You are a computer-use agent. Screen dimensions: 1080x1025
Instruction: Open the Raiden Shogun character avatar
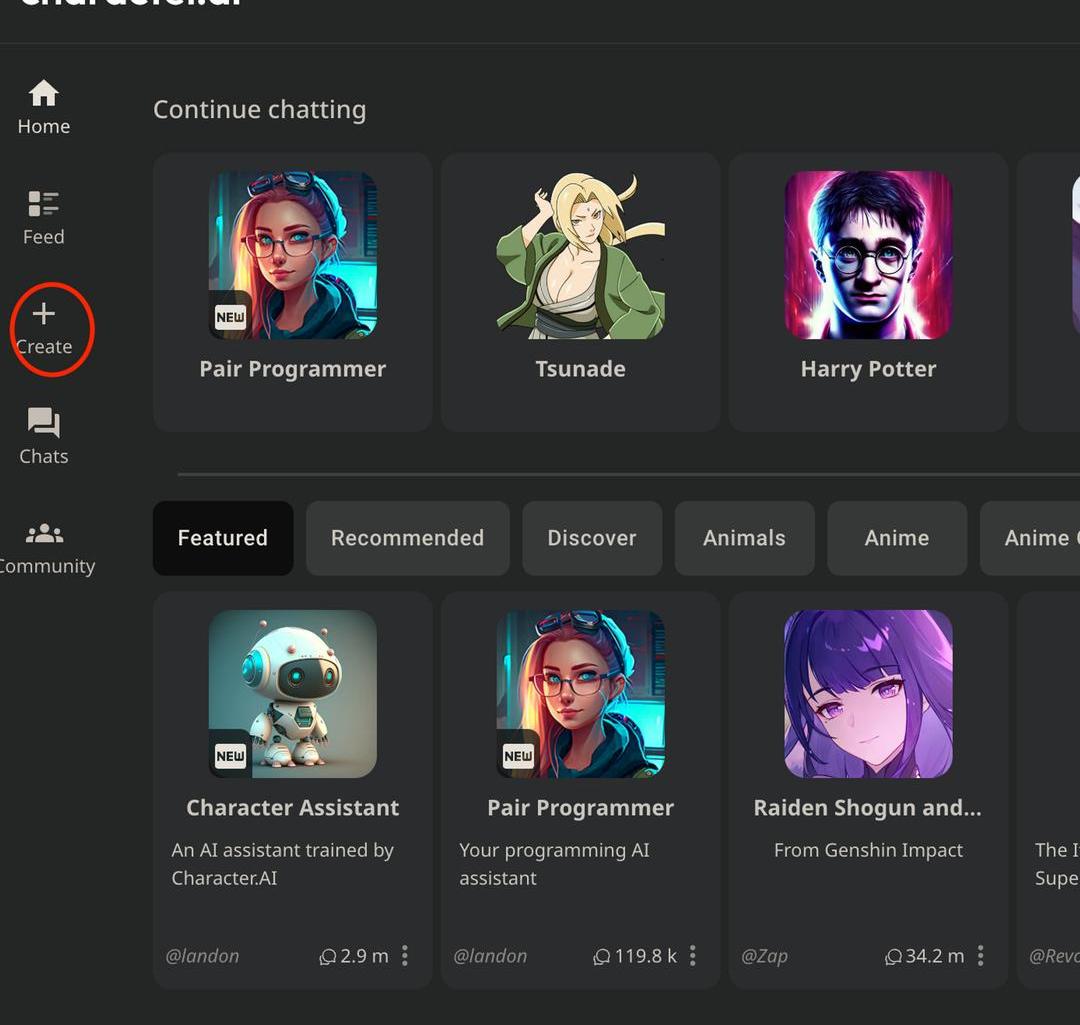click(x=868, y=694)
